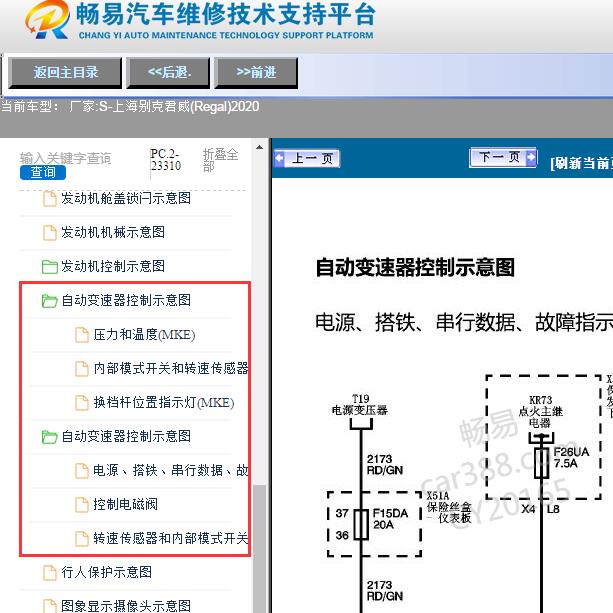Click the 自动变速器控制示意图 page heading
The width and height of the screenshot is (613, 613).
tap(415, 267)
